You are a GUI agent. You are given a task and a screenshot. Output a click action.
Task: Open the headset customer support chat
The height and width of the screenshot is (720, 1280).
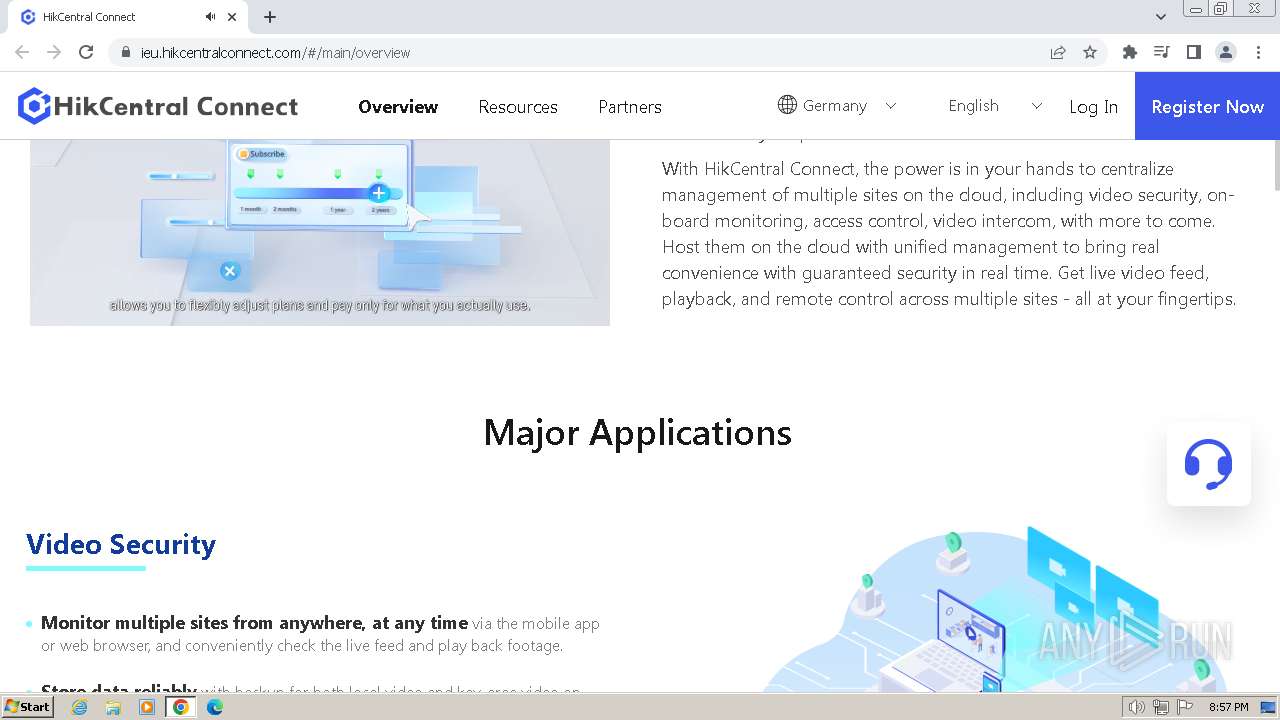1208,464
